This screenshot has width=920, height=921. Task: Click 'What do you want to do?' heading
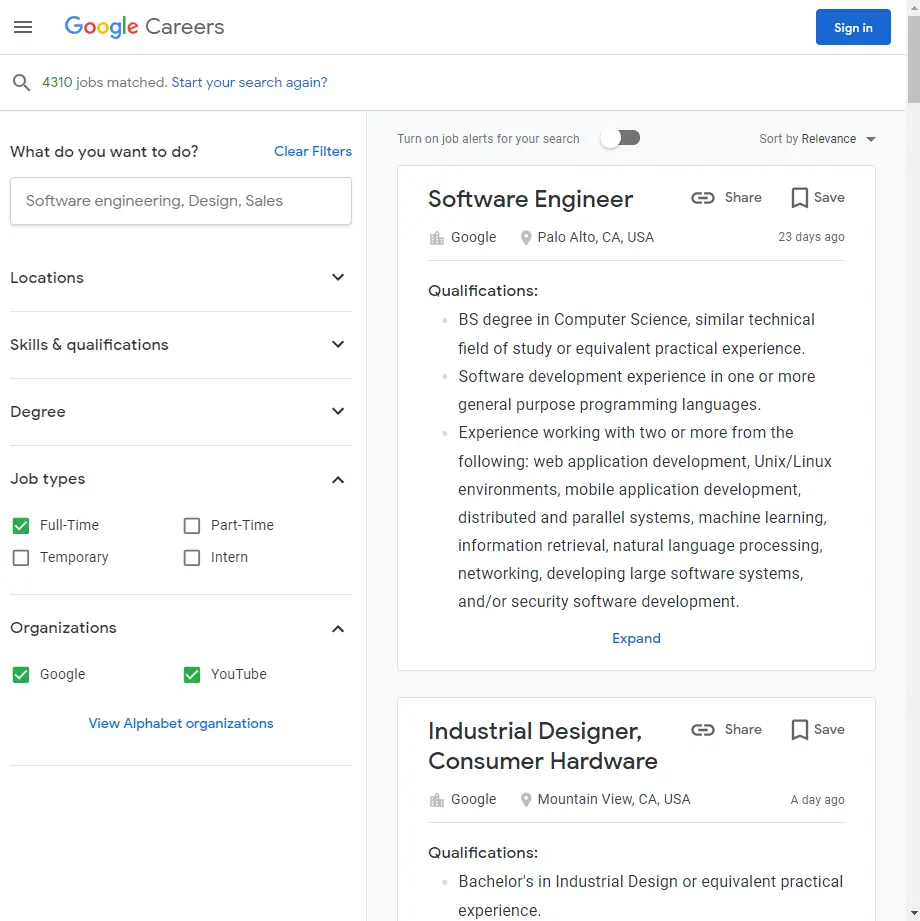click(105, 152)
